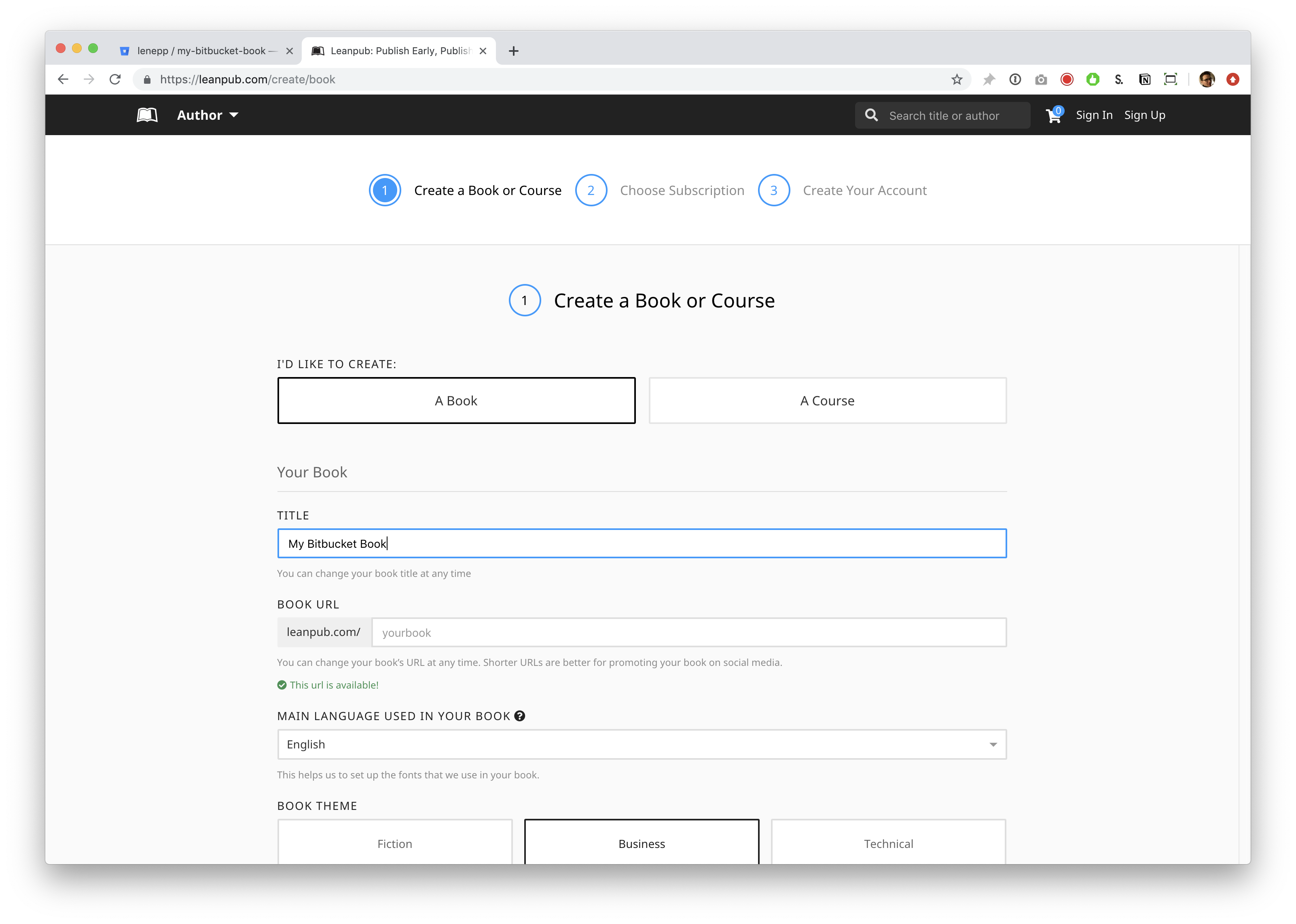This screenshot has height=924, width=1296.
Task: Open the English language dropdown
Action: (642, 744)
